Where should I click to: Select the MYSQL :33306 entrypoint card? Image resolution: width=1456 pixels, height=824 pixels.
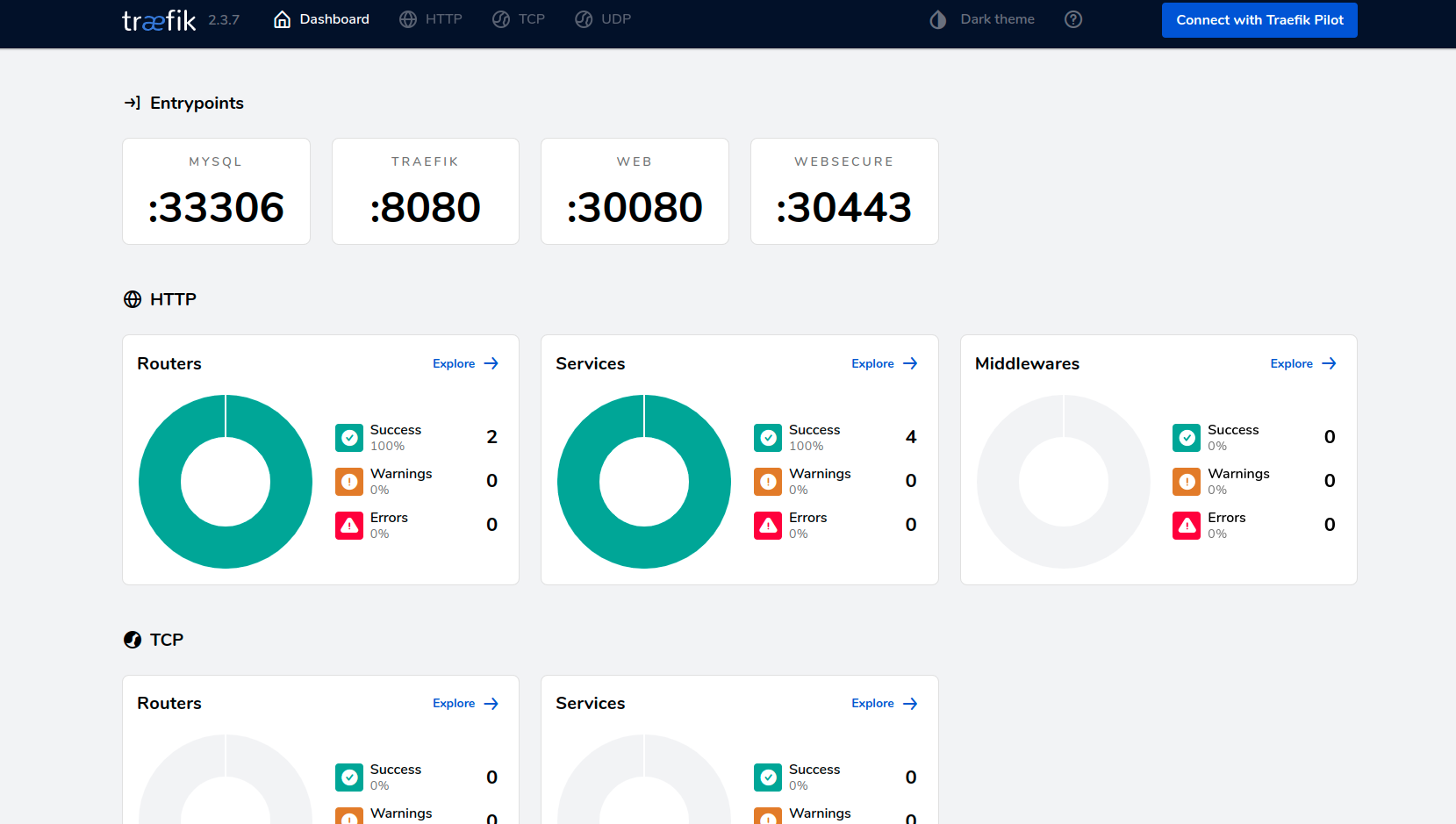coord(216,191)
